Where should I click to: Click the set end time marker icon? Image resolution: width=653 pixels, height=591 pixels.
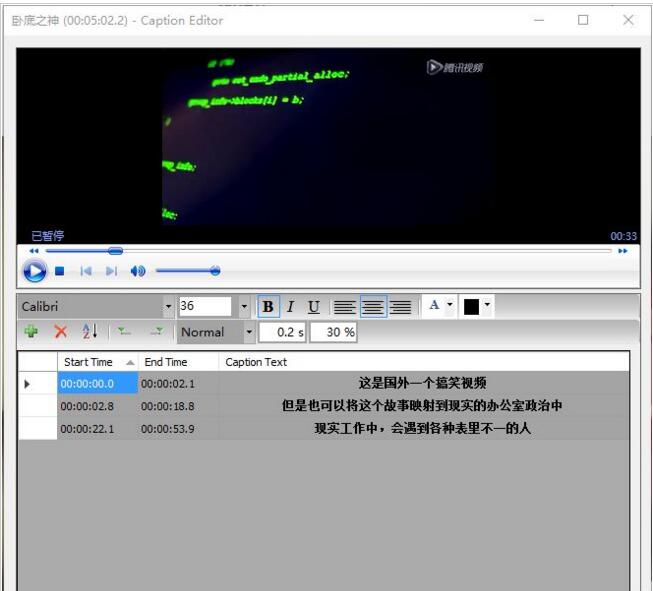click(x=157, y=332)
